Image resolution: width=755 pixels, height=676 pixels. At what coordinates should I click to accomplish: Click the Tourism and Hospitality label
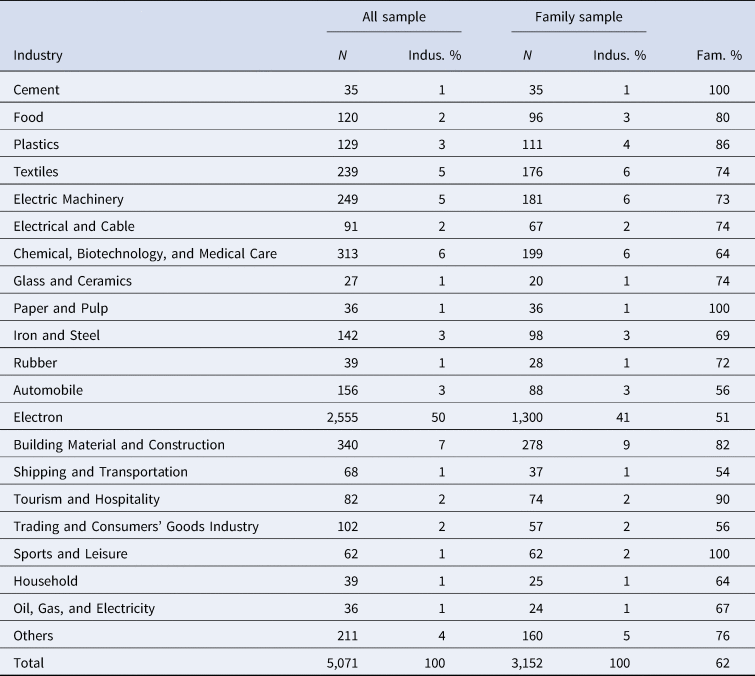[x=86, y=499]
